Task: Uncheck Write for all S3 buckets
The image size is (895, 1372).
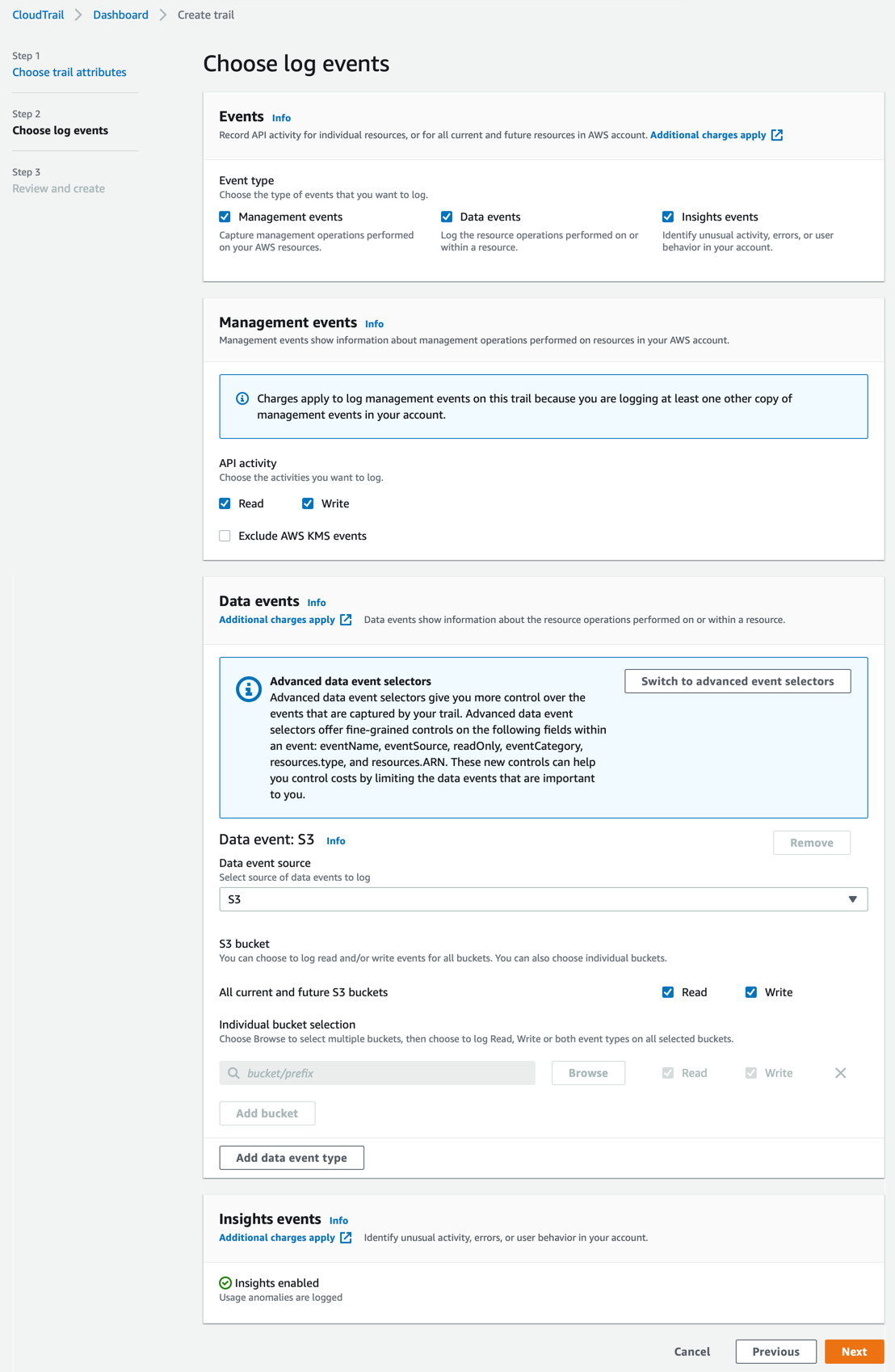Action: click(x=751, y=992)
